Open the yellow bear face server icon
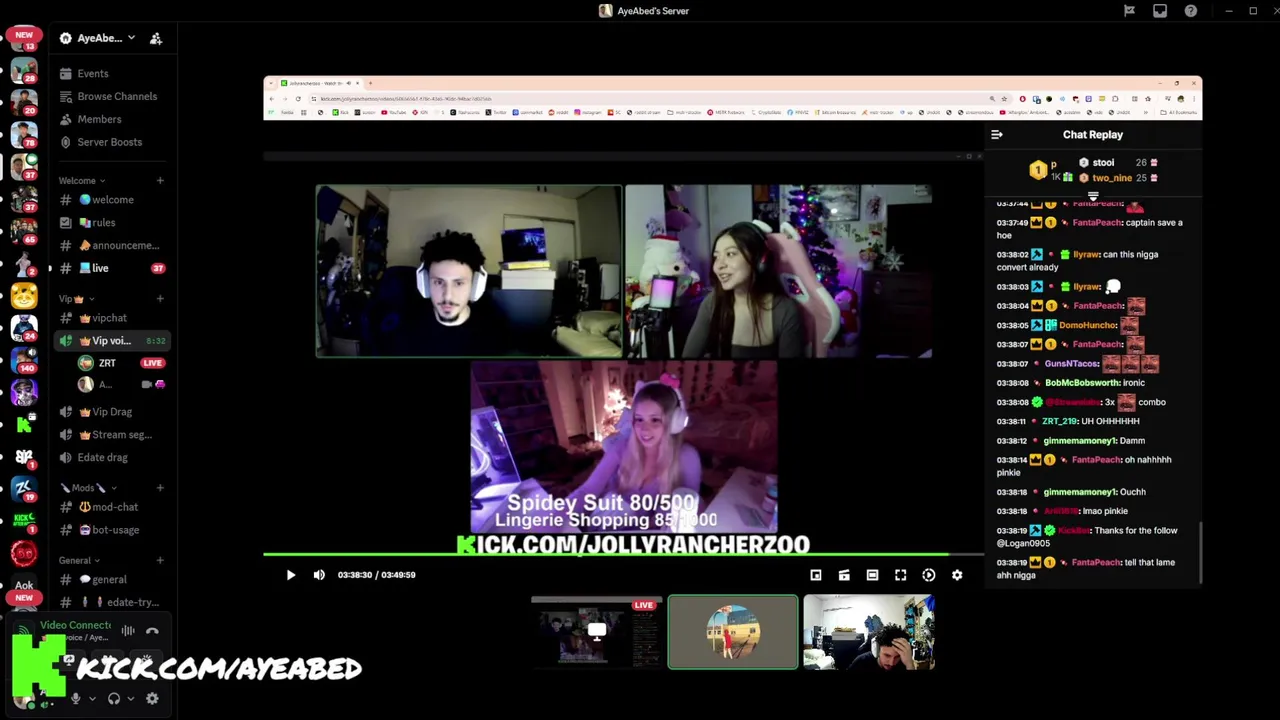Viewport: 1280px width, 720px height. 24,295
